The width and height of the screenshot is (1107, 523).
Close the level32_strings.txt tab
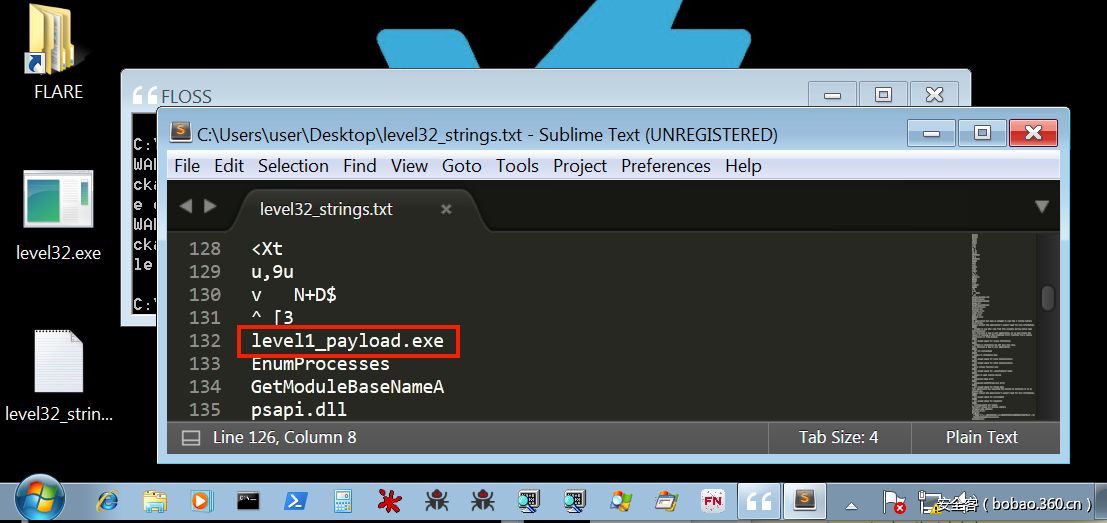coord(446,209)
